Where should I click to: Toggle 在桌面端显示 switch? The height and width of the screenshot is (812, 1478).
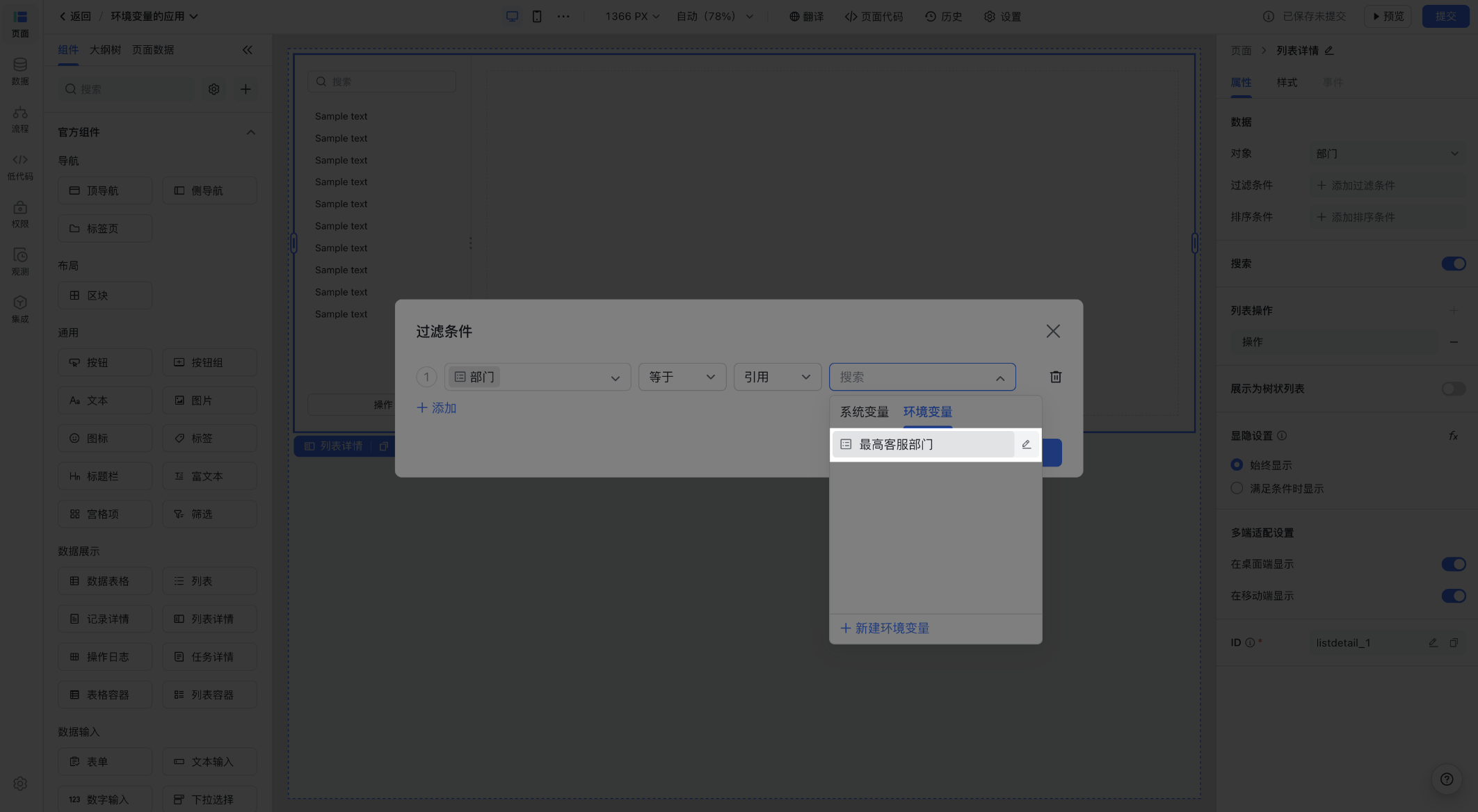(x=1454, y=564)
